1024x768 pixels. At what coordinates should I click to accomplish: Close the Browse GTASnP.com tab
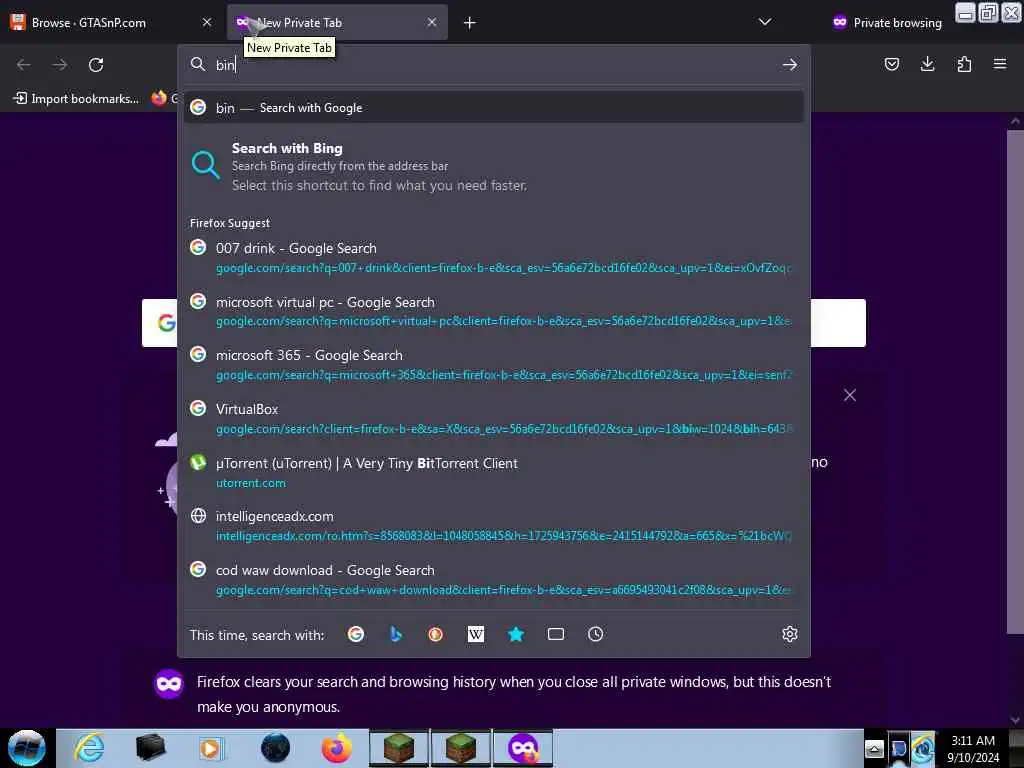[207, 22]
